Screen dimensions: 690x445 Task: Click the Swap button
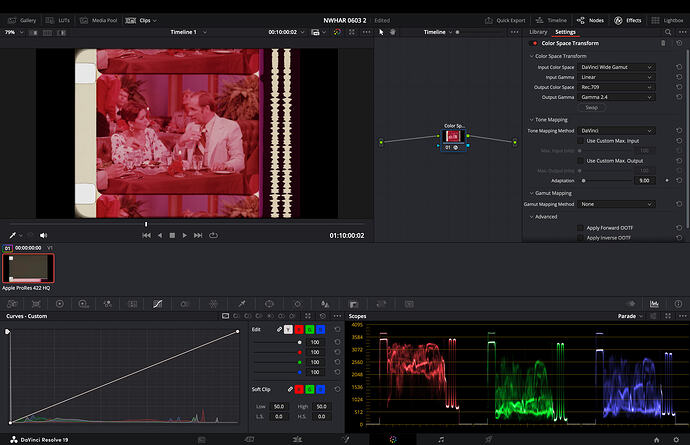[x=591, y=107]
